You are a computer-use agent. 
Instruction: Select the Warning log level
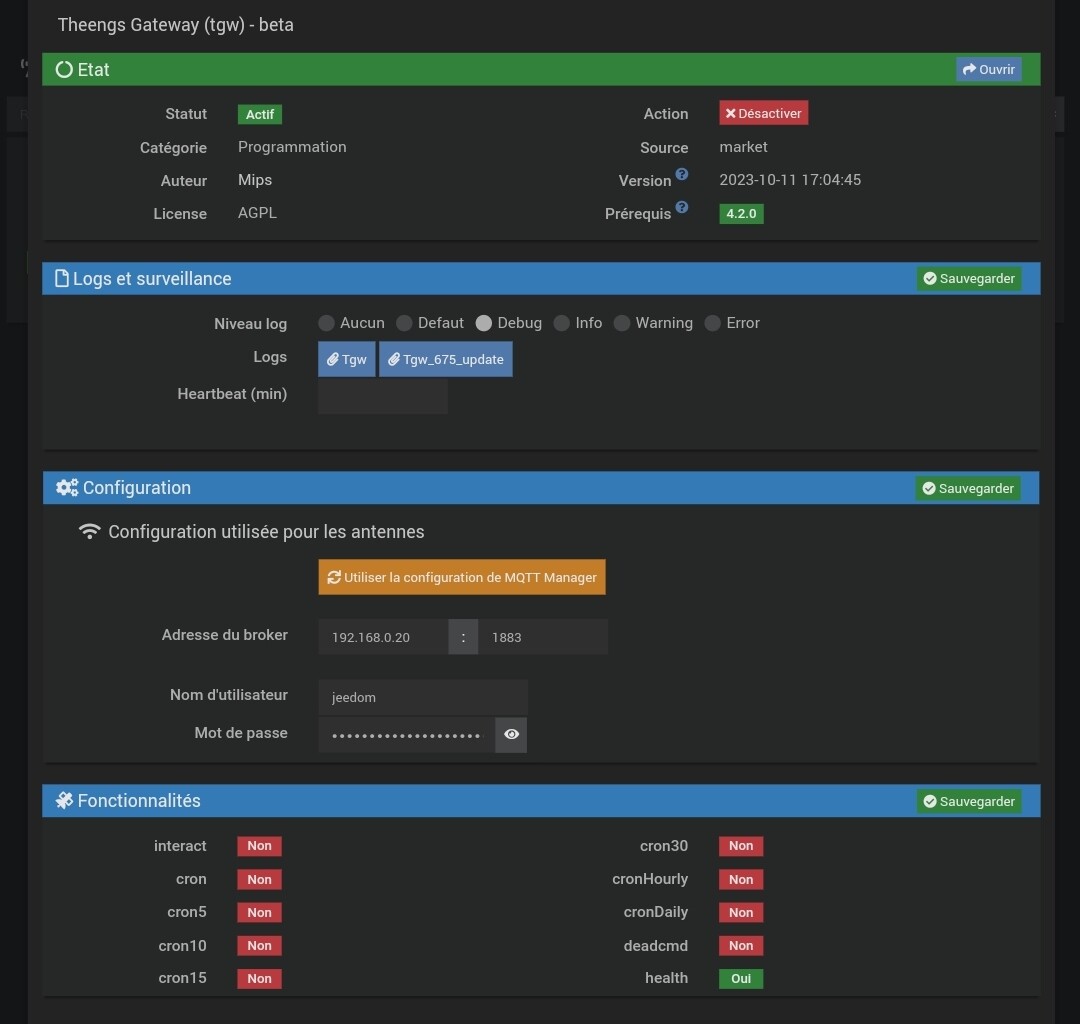(x=622, y=323)
